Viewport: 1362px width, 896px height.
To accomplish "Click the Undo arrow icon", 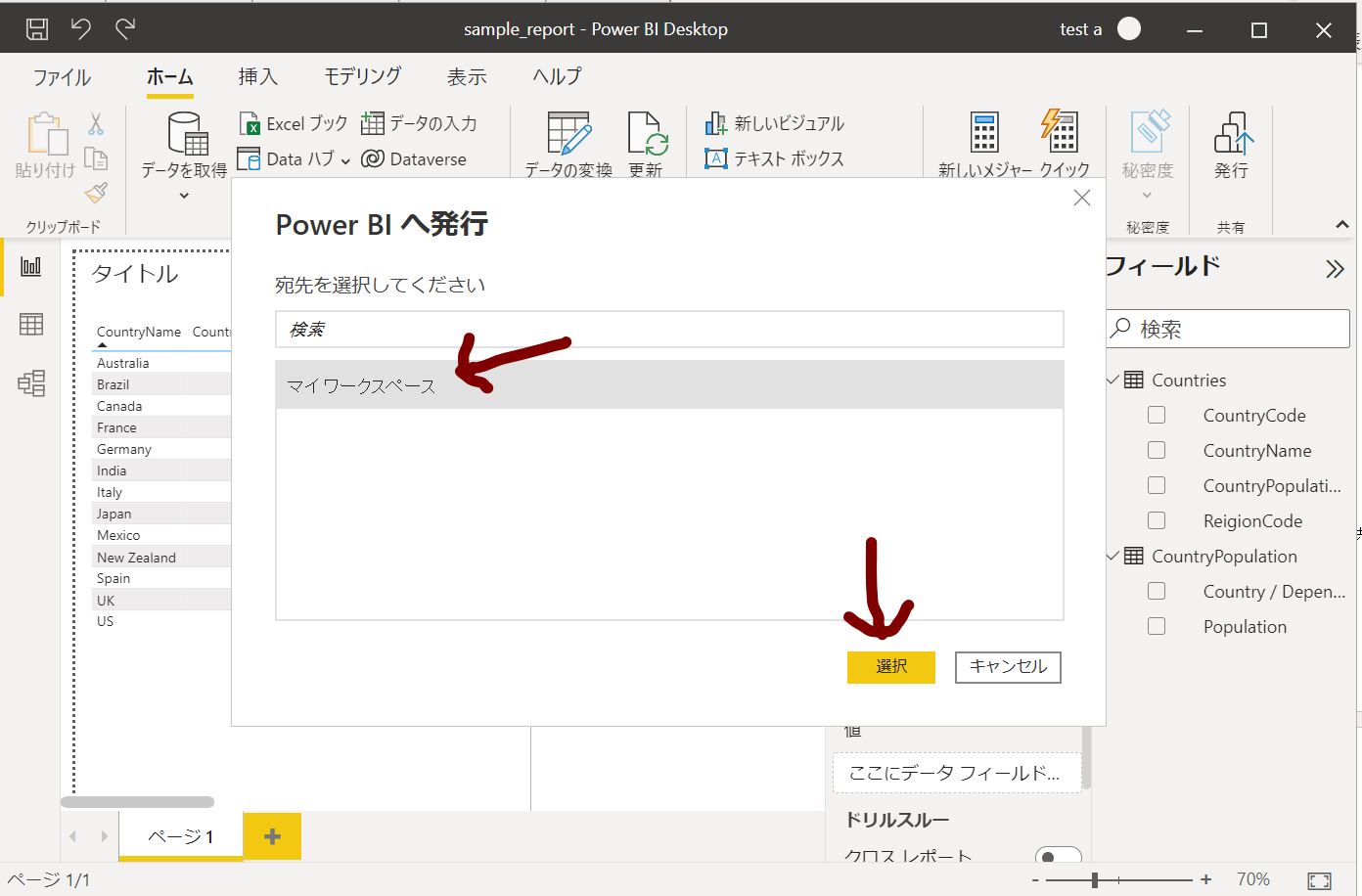I will coord(81,29).
